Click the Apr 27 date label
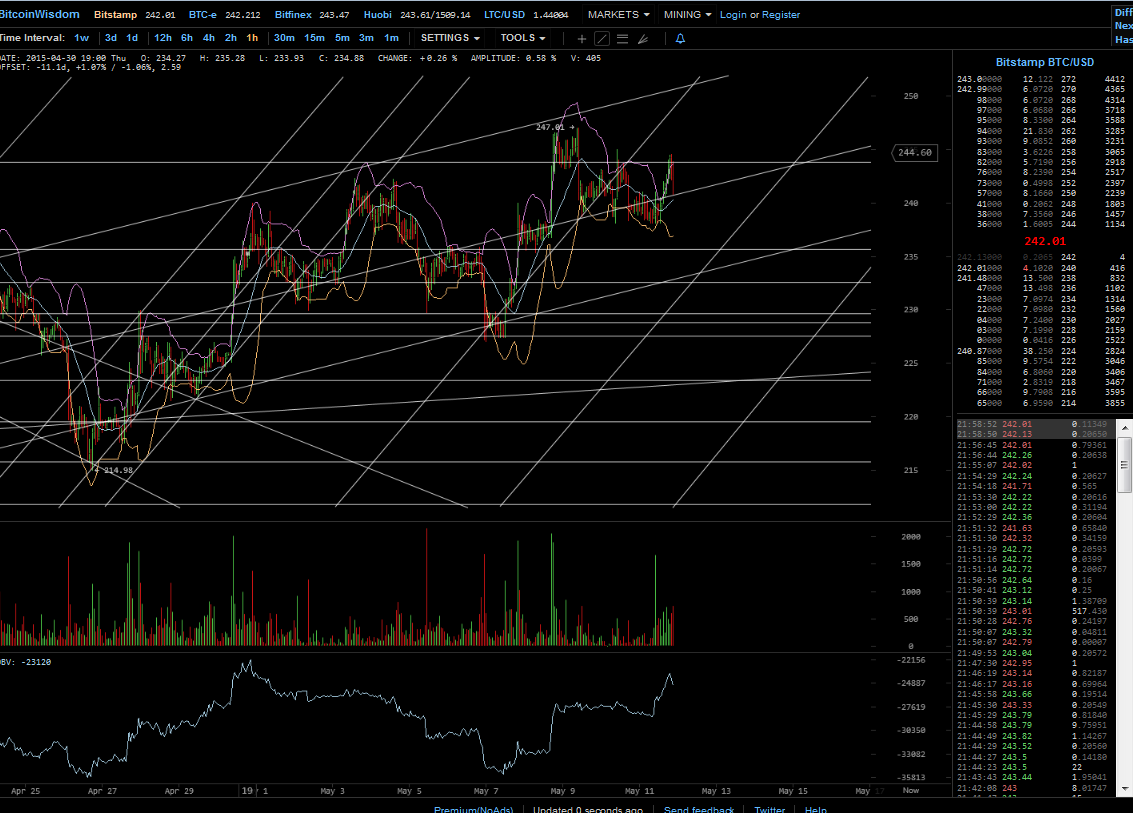 [x=102, y=791]
